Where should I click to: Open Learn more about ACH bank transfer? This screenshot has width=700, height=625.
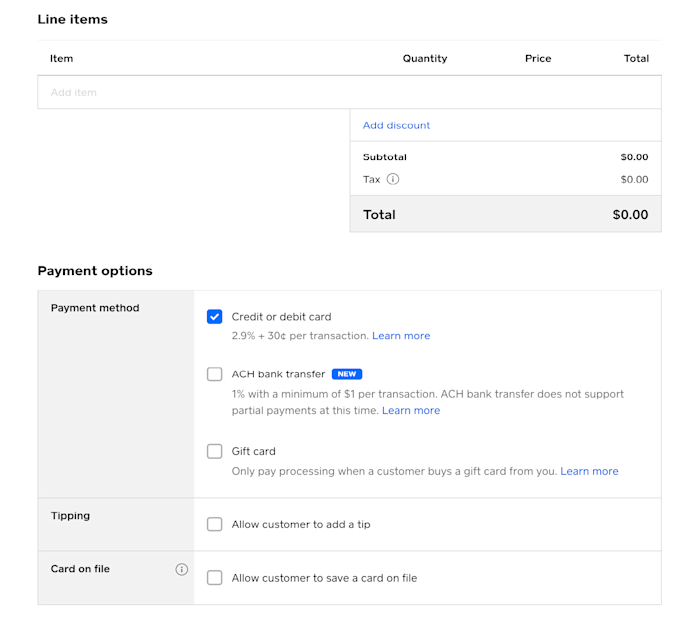pos(410,411)
